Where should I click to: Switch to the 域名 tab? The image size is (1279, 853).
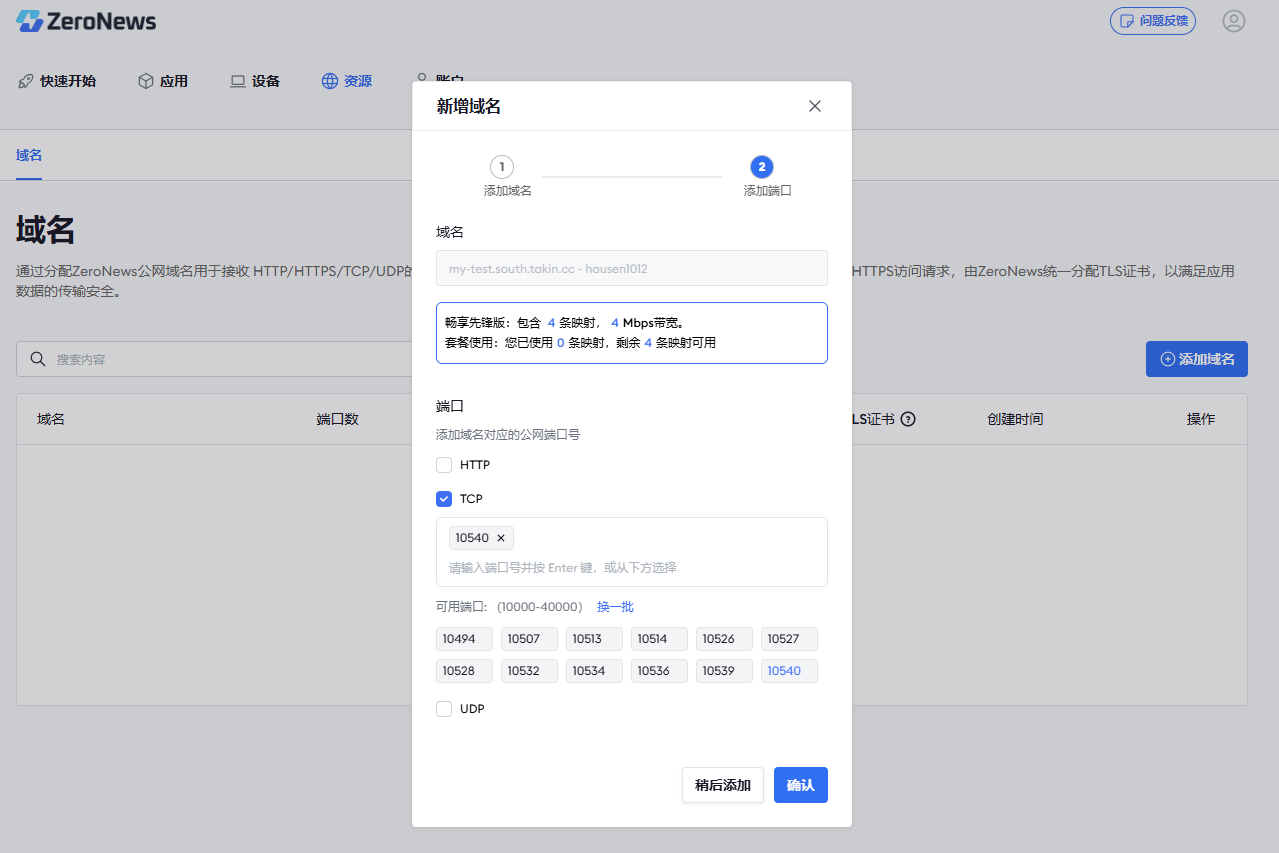coord(29,156)
